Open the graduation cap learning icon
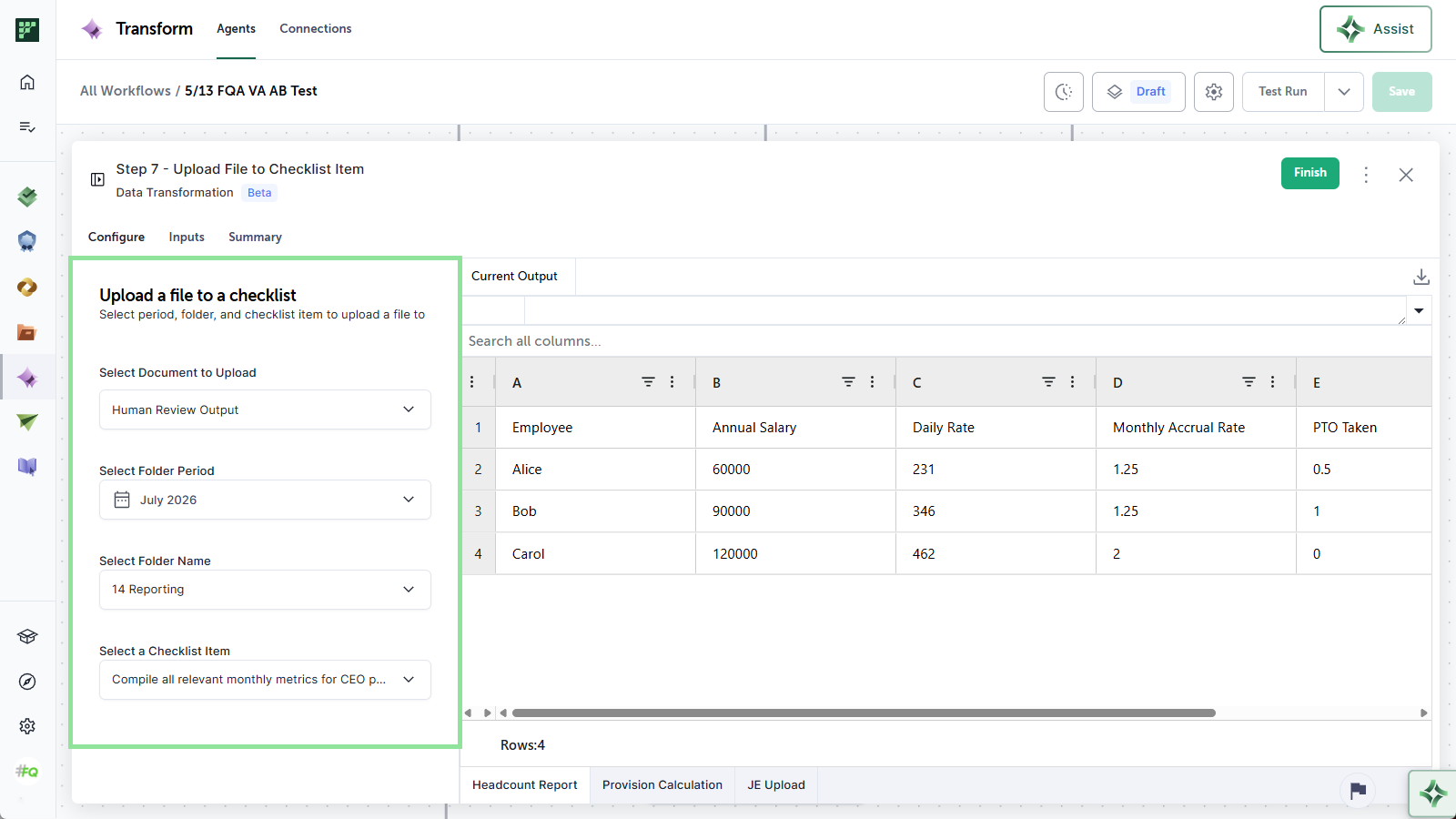The height and width of the screenshot is (819, 1456). (x=27, y=636)
